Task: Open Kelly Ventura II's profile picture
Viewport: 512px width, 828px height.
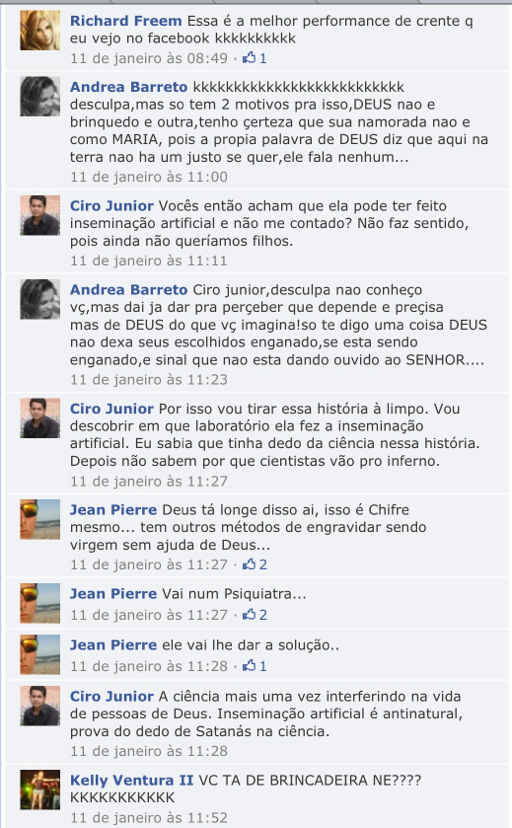Action: pyautogui.click(x=40, y=789)
